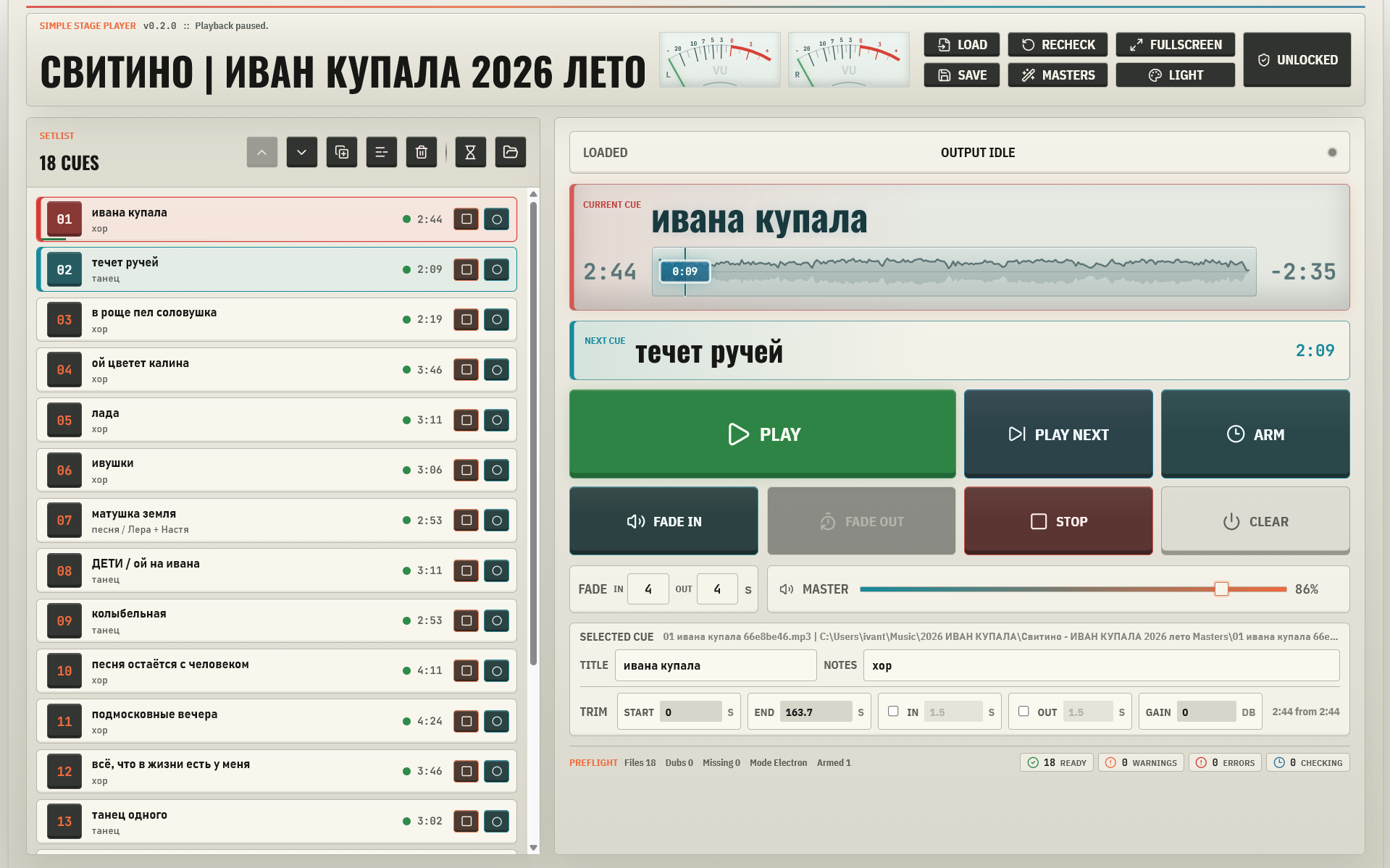Click circle icon on cue 10 песня остаётся с человеком

497,670
